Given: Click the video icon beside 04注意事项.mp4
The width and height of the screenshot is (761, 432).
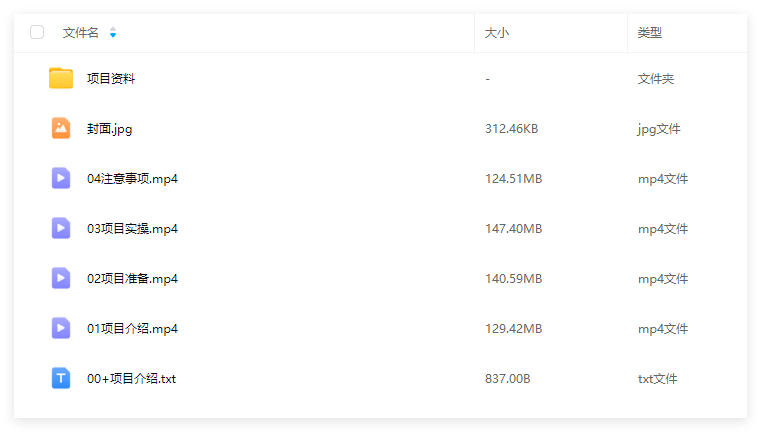Looking at the screenshot, I should coord(61,178).
